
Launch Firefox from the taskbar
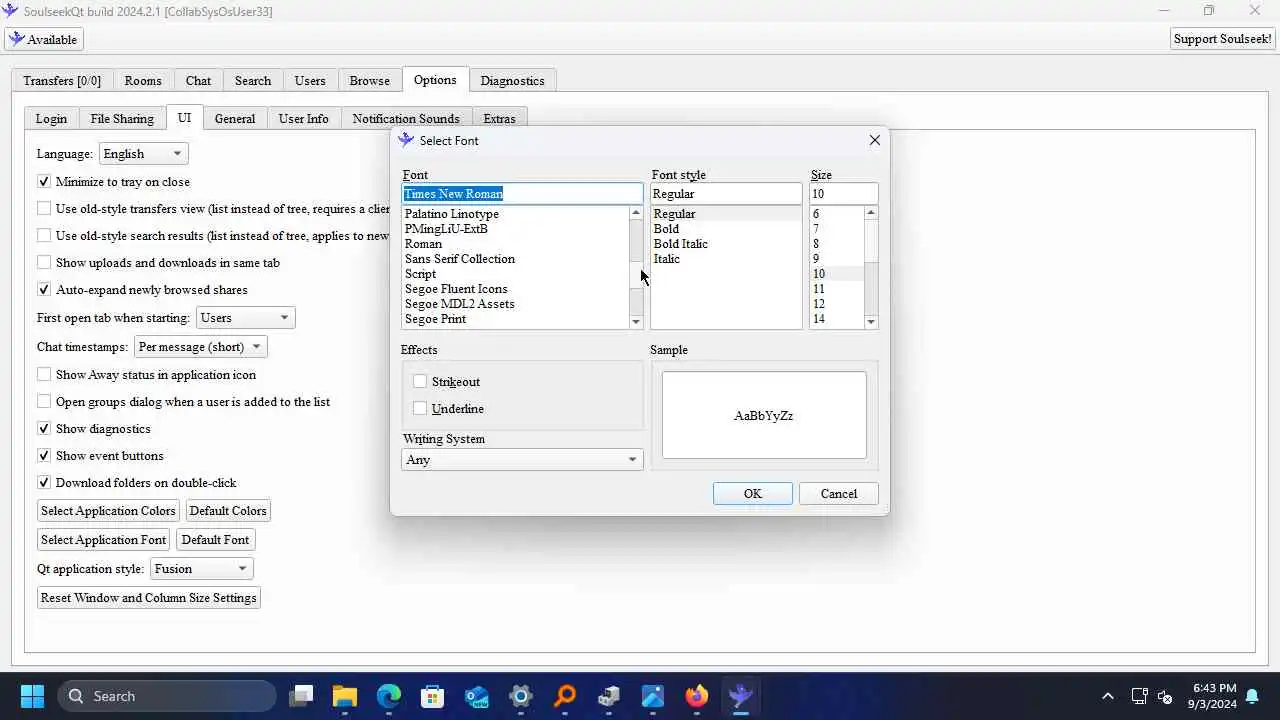click(x=697, y=696)
